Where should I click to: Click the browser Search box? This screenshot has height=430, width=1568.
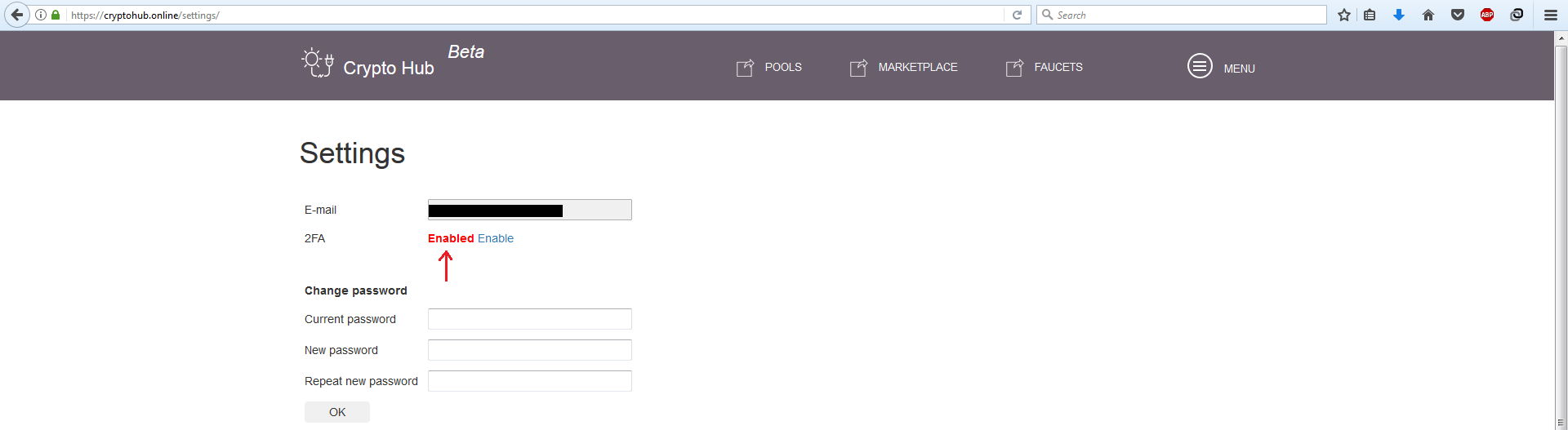[1182, 15]
